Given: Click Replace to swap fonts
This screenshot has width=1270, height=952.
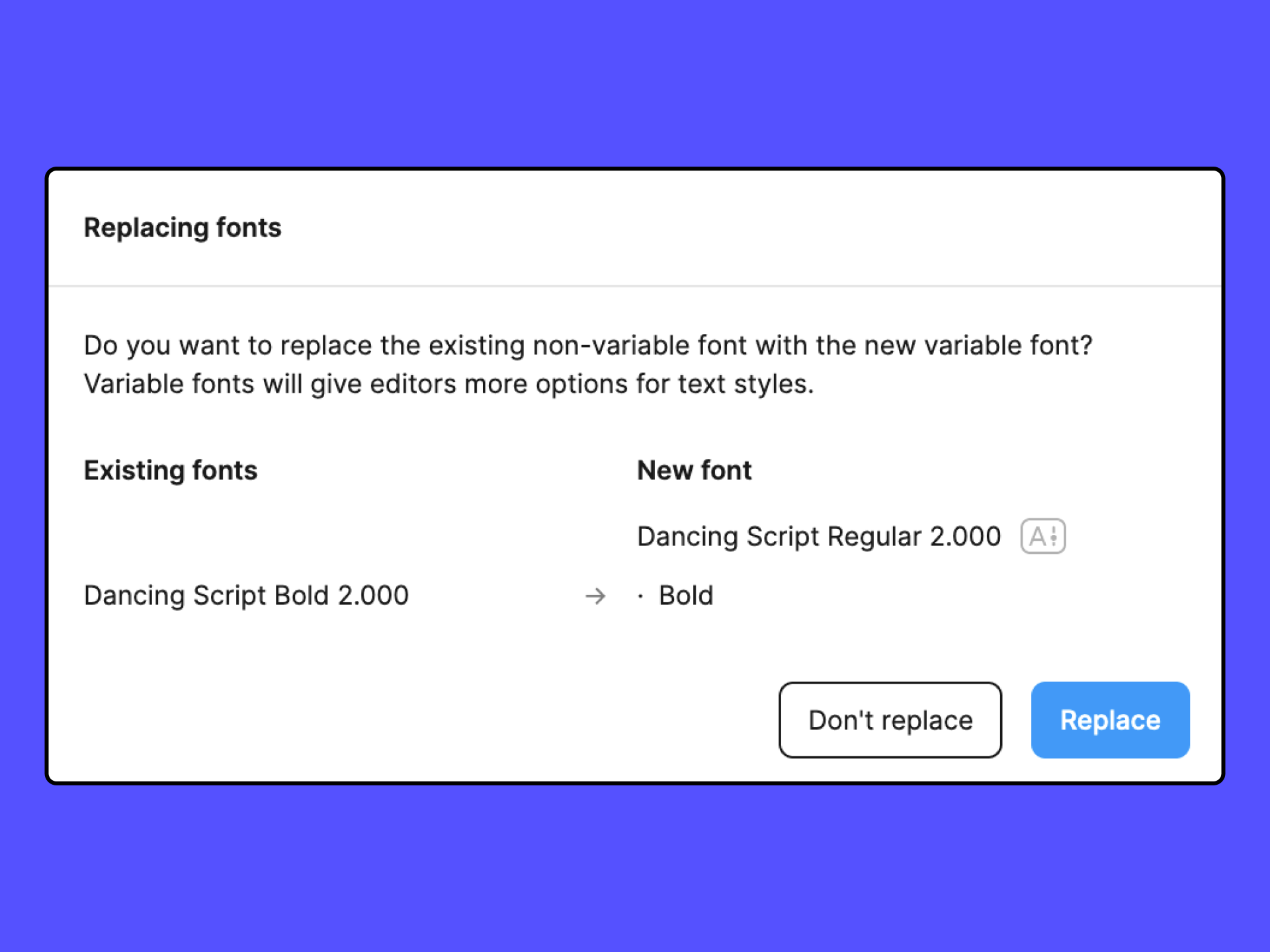Looking at the screenshot, I should (1108, 719).
